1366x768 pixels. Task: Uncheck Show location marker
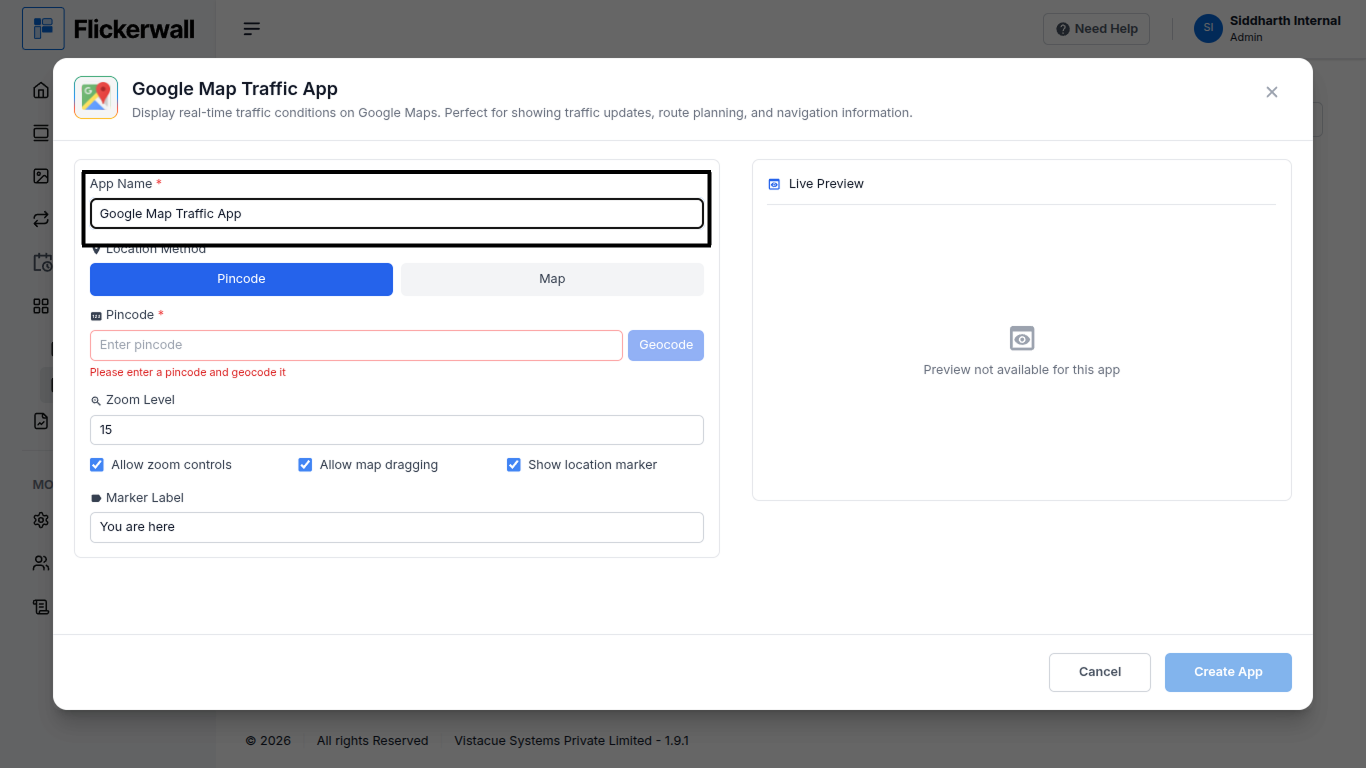point(514,465)
